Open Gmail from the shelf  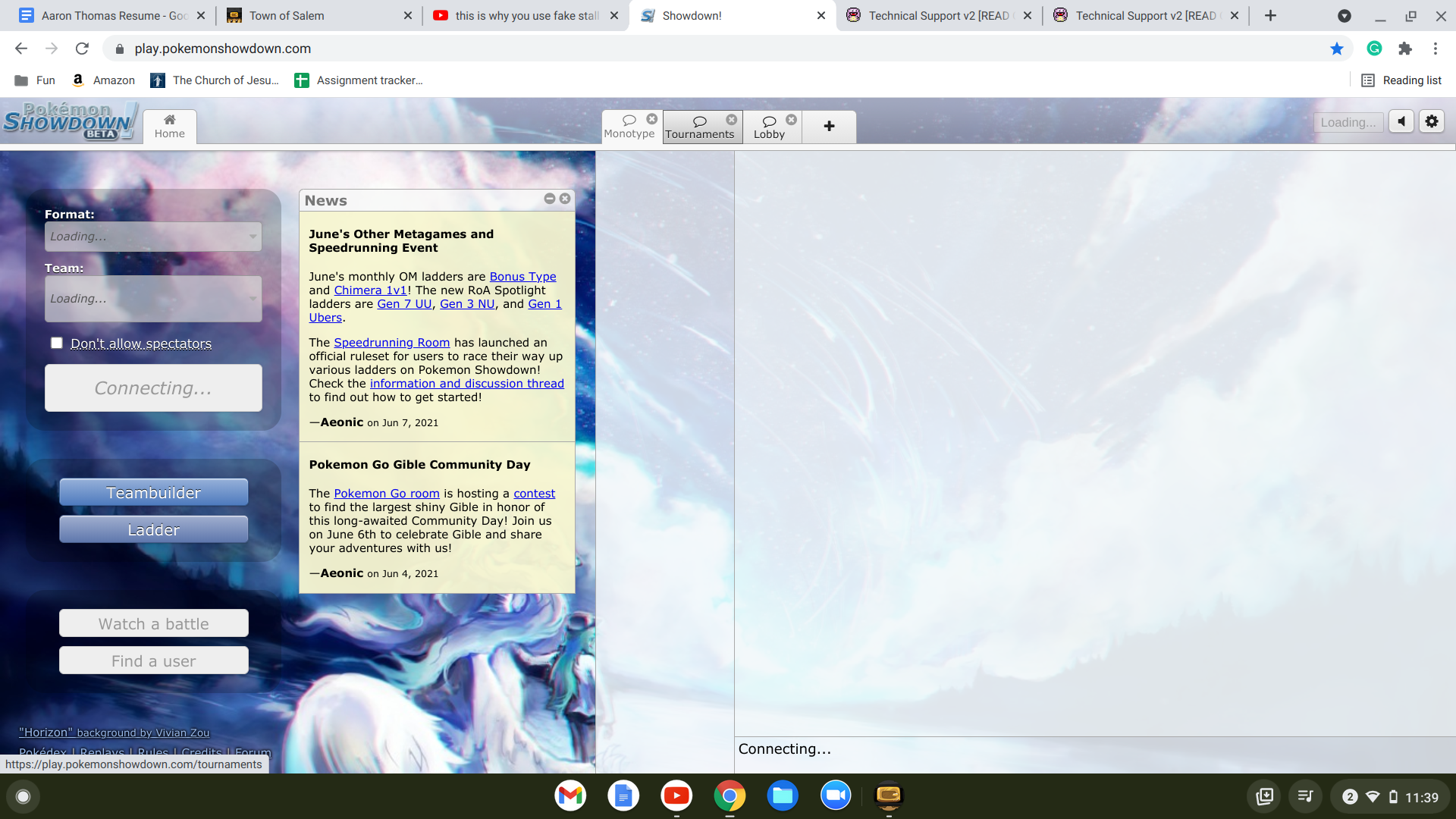[x=570, y=795]
